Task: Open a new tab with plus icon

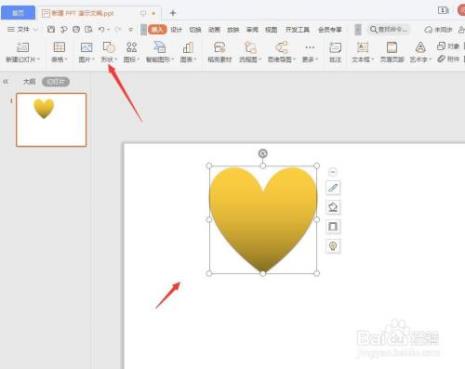Action: click(x=173, y=13)
